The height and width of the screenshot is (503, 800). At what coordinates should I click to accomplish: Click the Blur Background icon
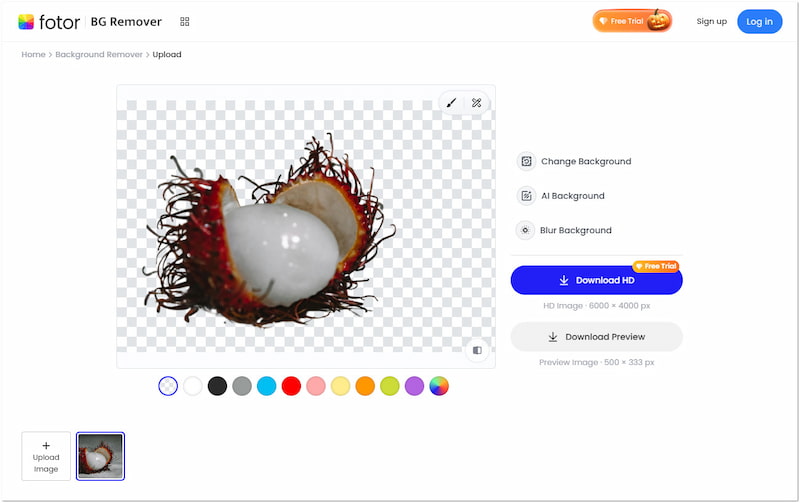(x=526, y=230)
